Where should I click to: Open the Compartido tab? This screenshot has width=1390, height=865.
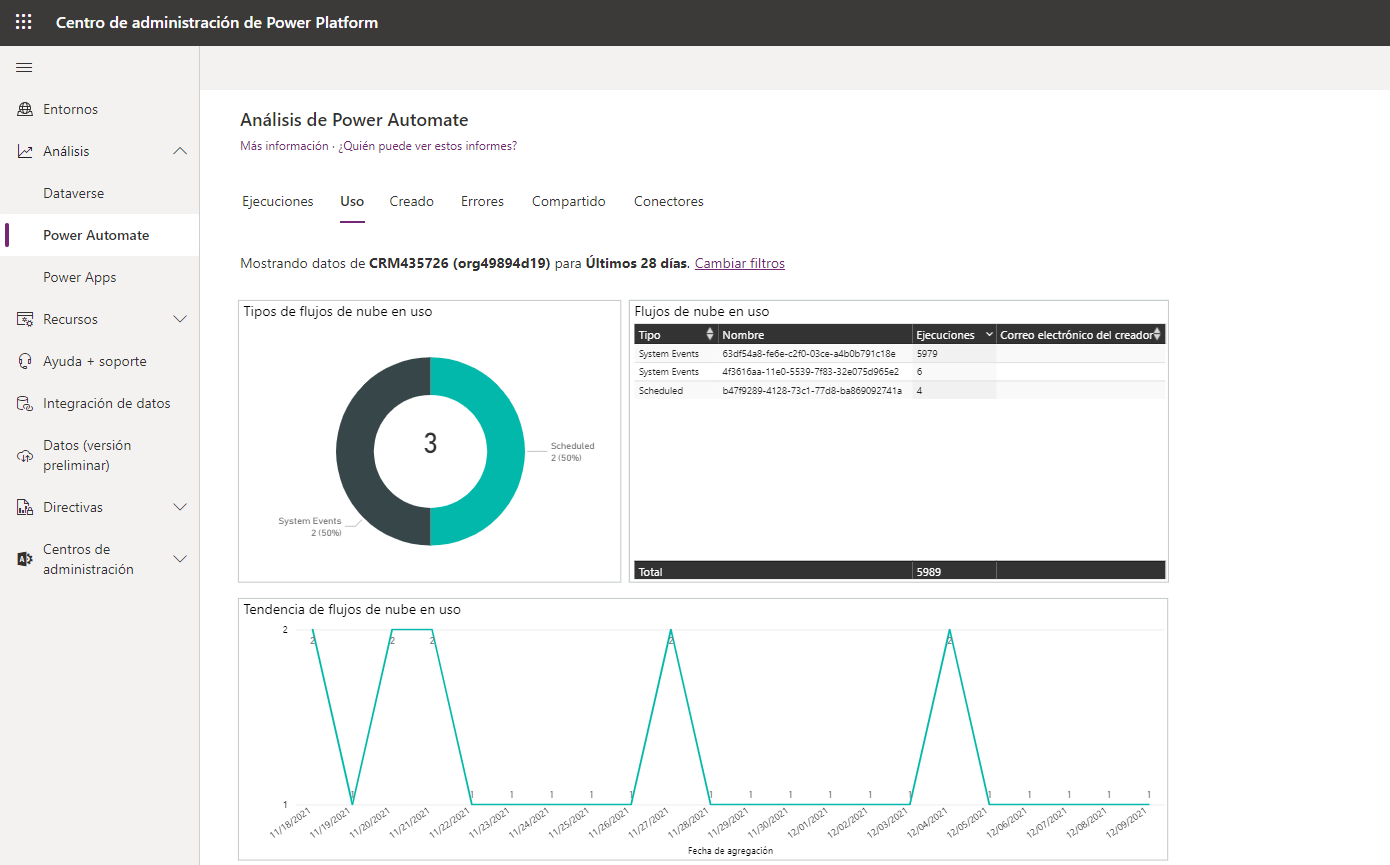tap(569, 201)
